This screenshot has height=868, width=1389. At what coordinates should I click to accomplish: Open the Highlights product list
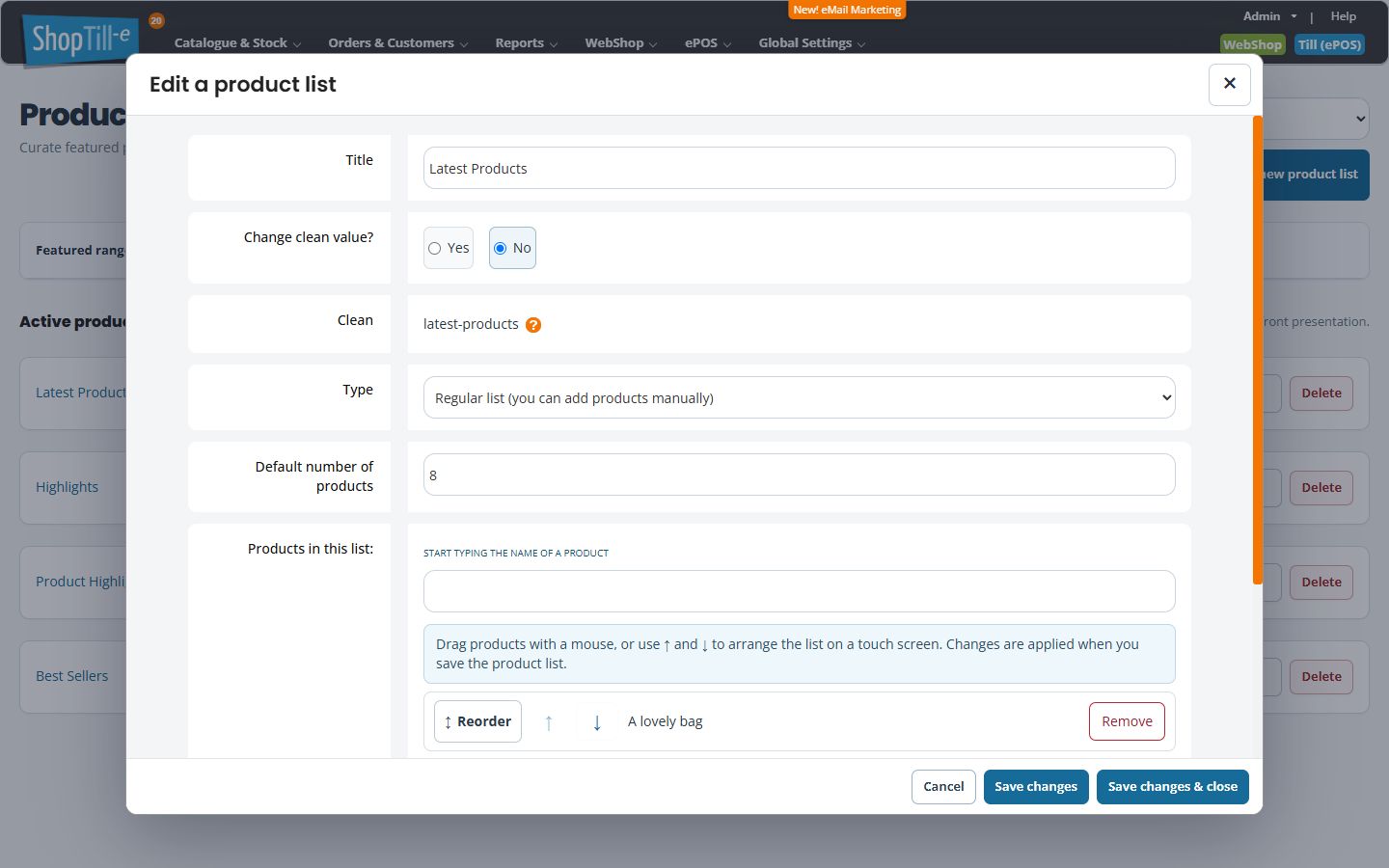click(x=68, y=487)
